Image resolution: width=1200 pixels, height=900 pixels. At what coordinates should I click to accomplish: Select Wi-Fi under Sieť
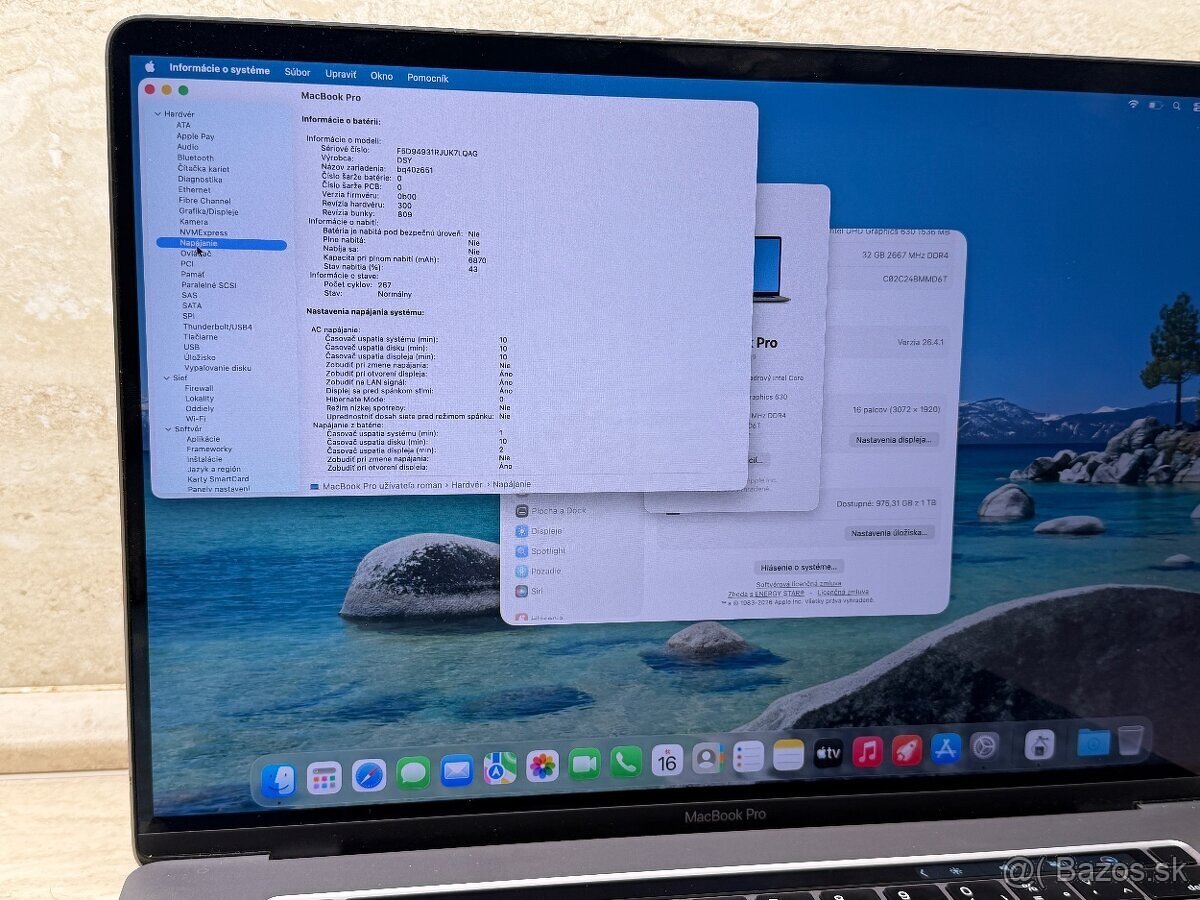click(x=196, y=419)
